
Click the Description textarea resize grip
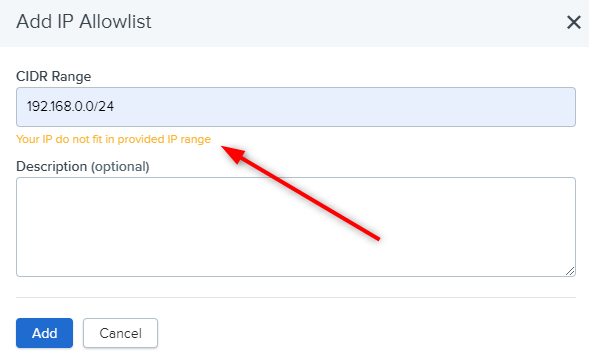[x=570, y=271]
